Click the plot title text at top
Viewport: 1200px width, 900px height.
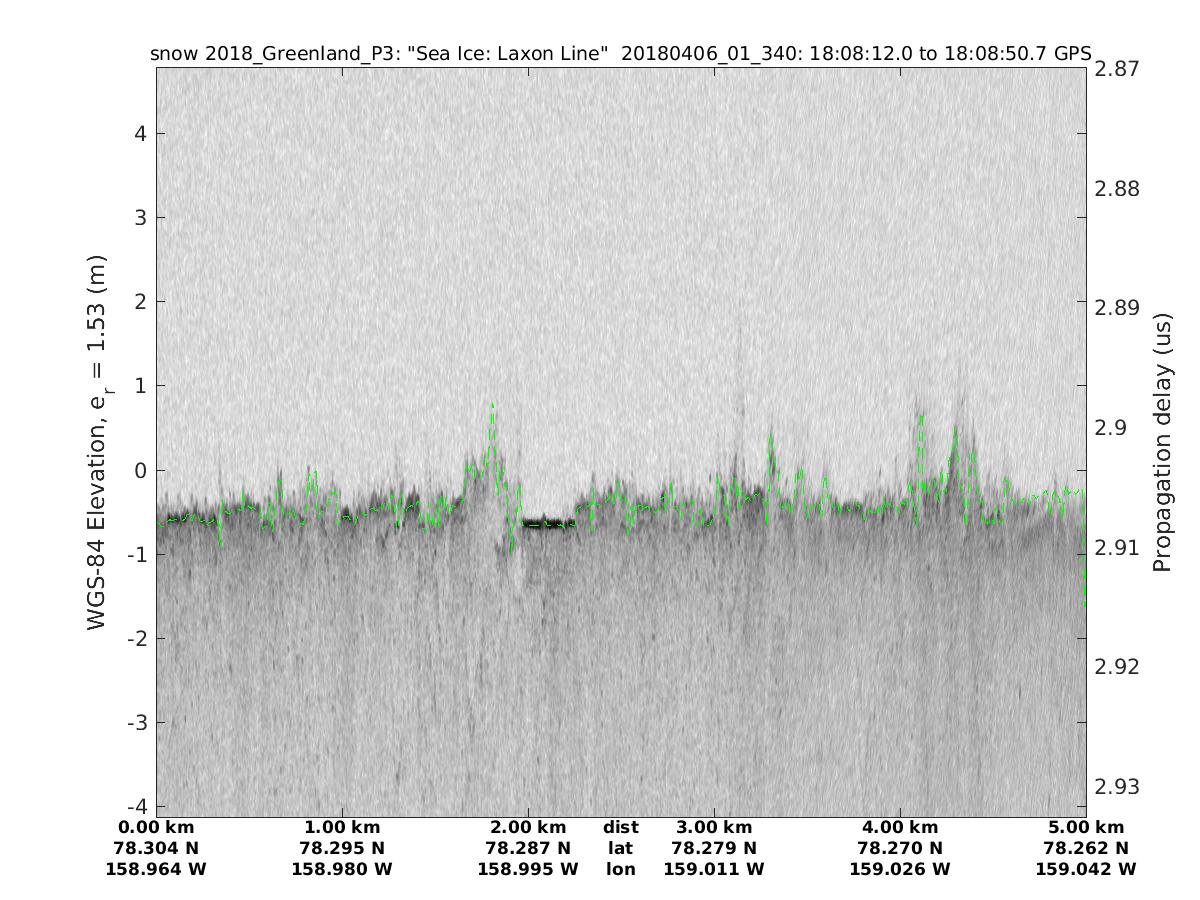tap(620, 53)
